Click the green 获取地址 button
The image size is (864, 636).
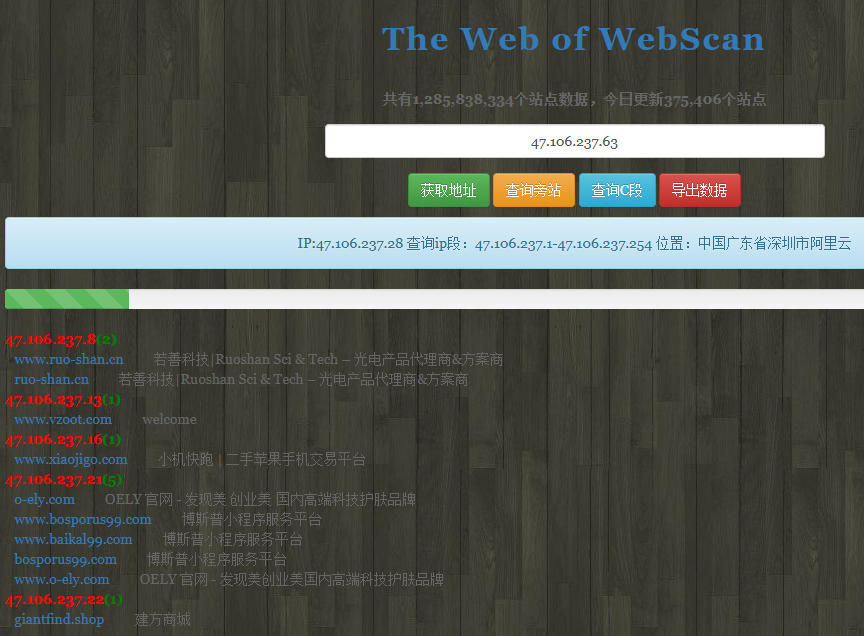[x=448, y=190]
